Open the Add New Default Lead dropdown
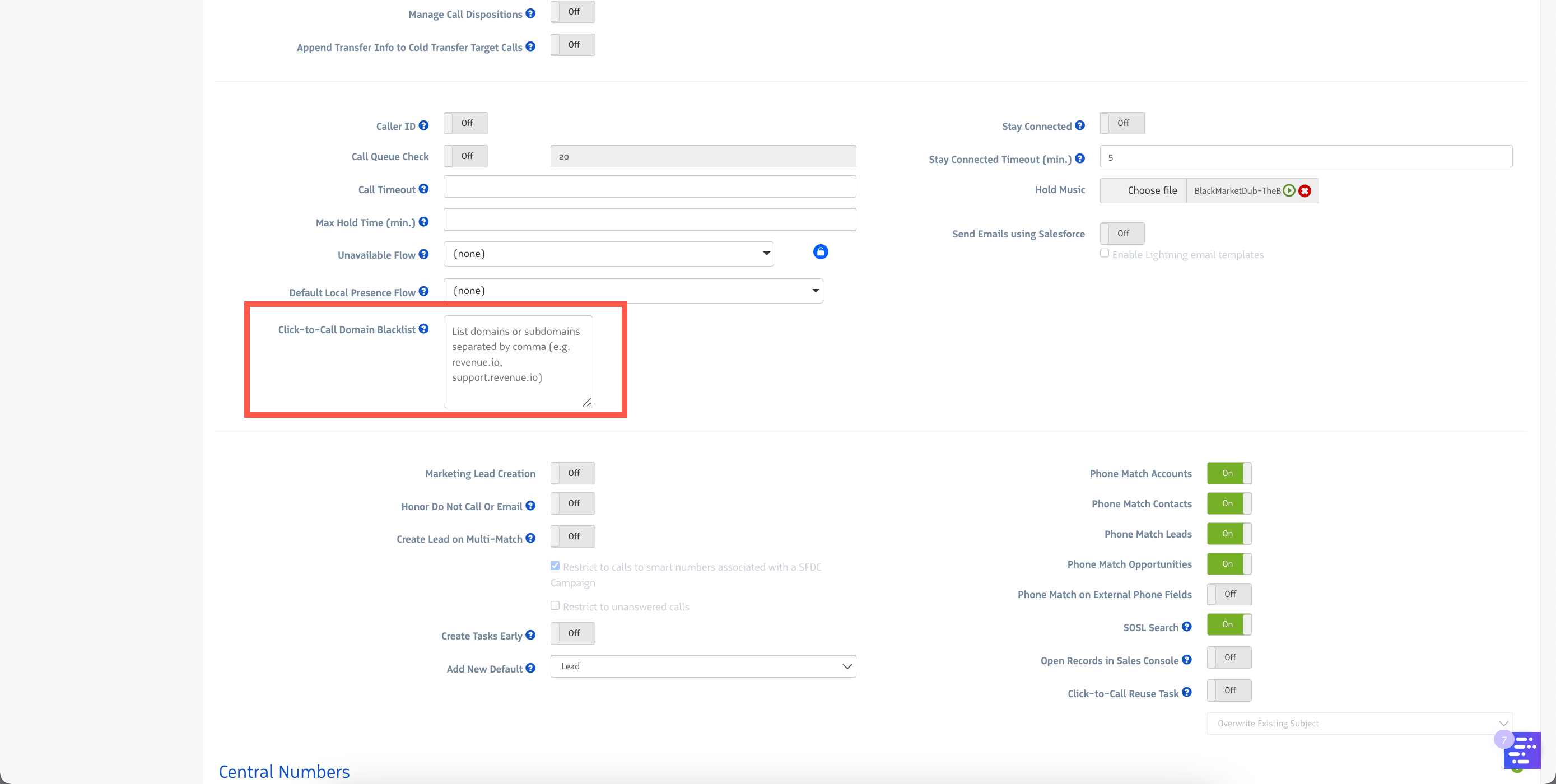Screen dimensions: 1556x784 (702, 666)
